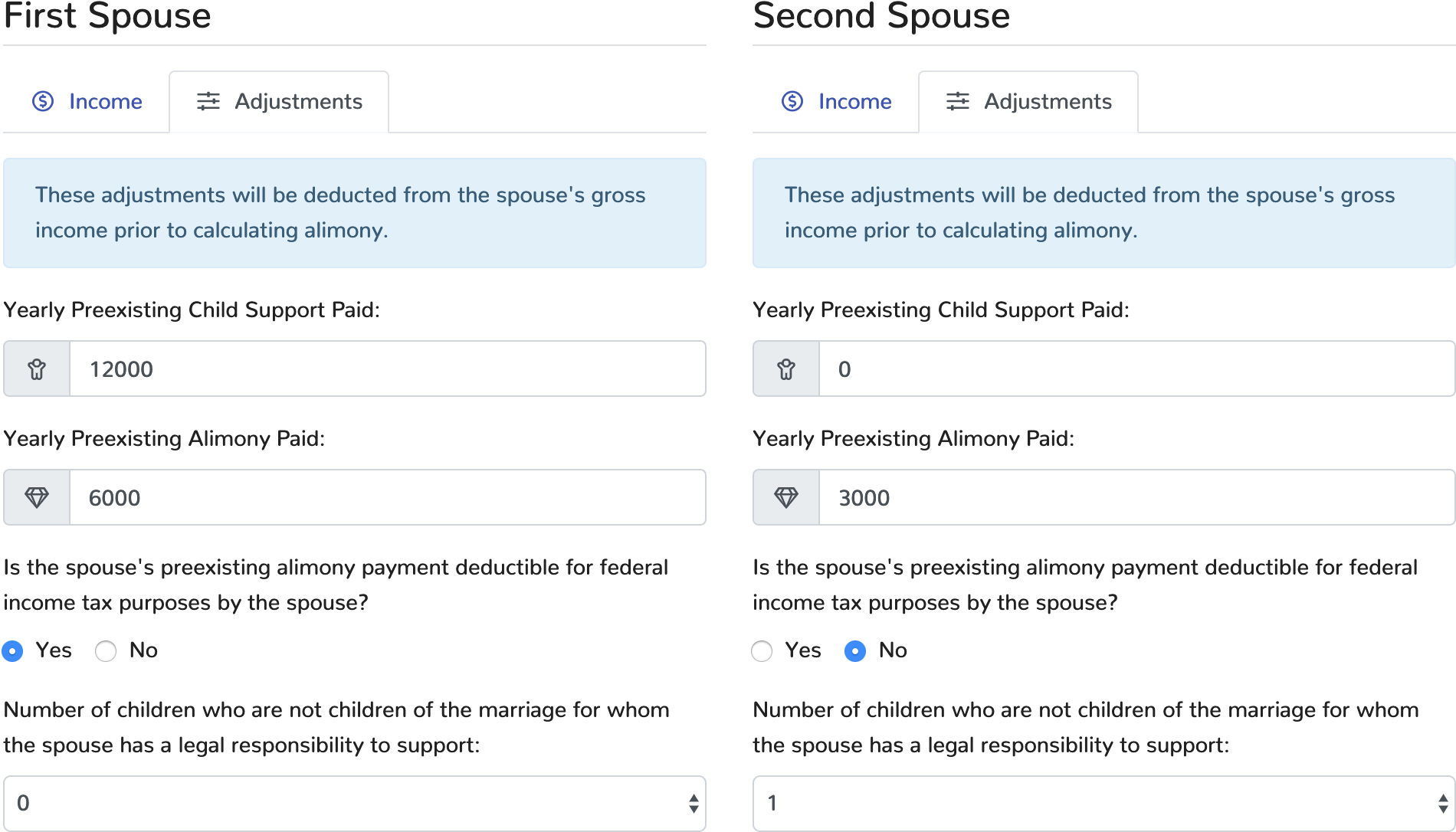Open First Spouse Adjustments tab
Screen dimensions: 1456x832
[x=279, y=102]
